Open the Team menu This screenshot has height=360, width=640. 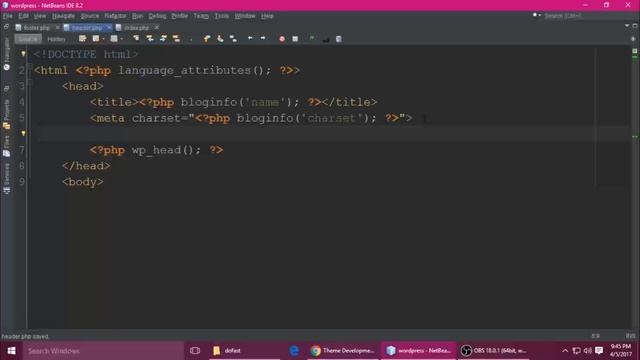(x=201, y=16)
